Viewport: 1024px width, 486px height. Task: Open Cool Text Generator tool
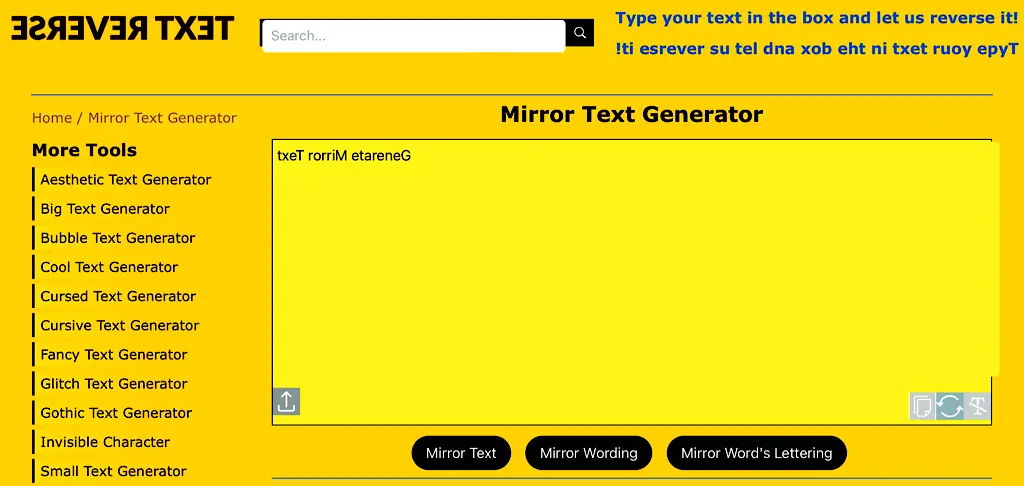point(109,267)
